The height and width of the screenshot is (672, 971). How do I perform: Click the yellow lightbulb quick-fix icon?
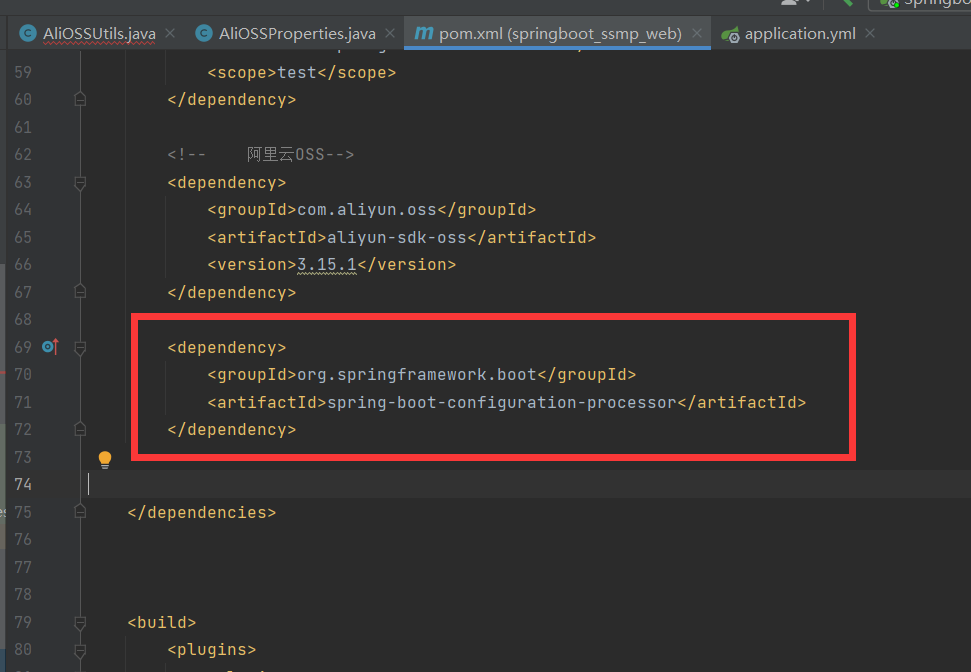click(105, 460)
